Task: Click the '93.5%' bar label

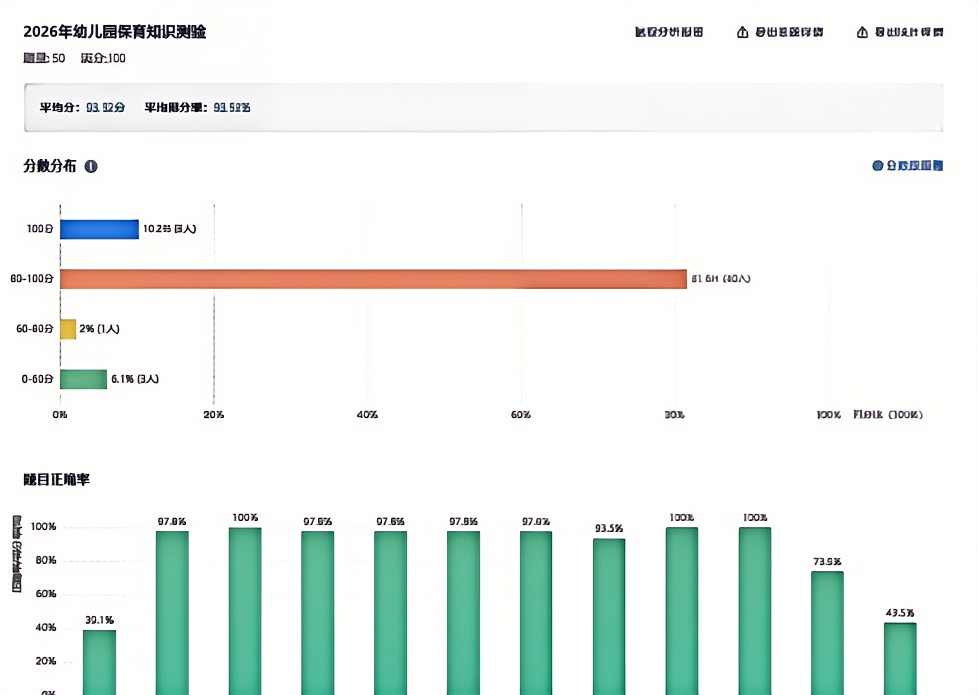Action: pyautogui.click(x=609, y=528)
